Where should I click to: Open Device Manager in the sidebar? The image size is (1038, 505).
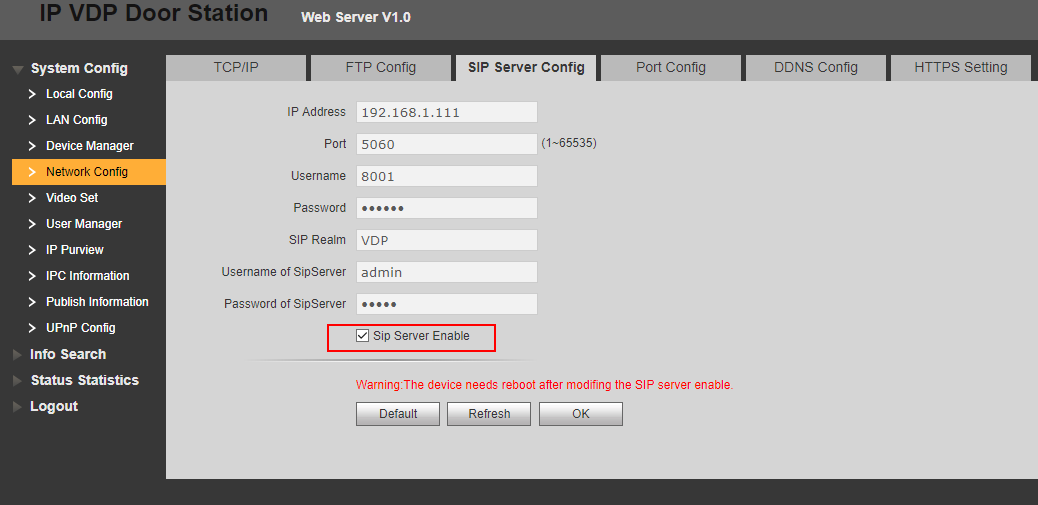89,146
